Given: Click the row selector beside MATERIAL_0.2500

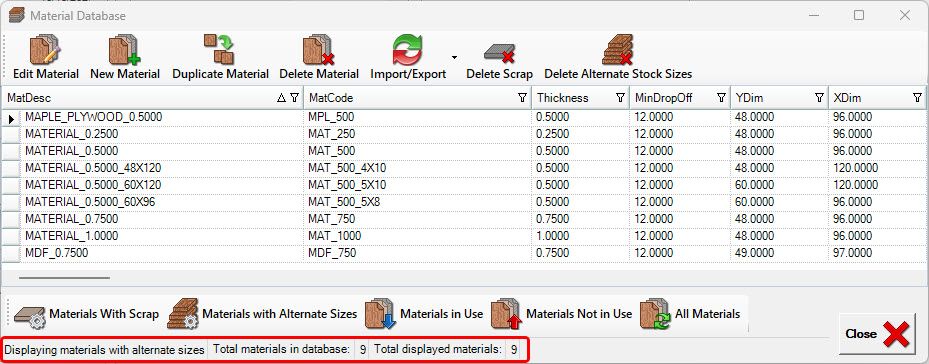Looking at the screenshot, I should pyautogui.click(x=11, y=135).
